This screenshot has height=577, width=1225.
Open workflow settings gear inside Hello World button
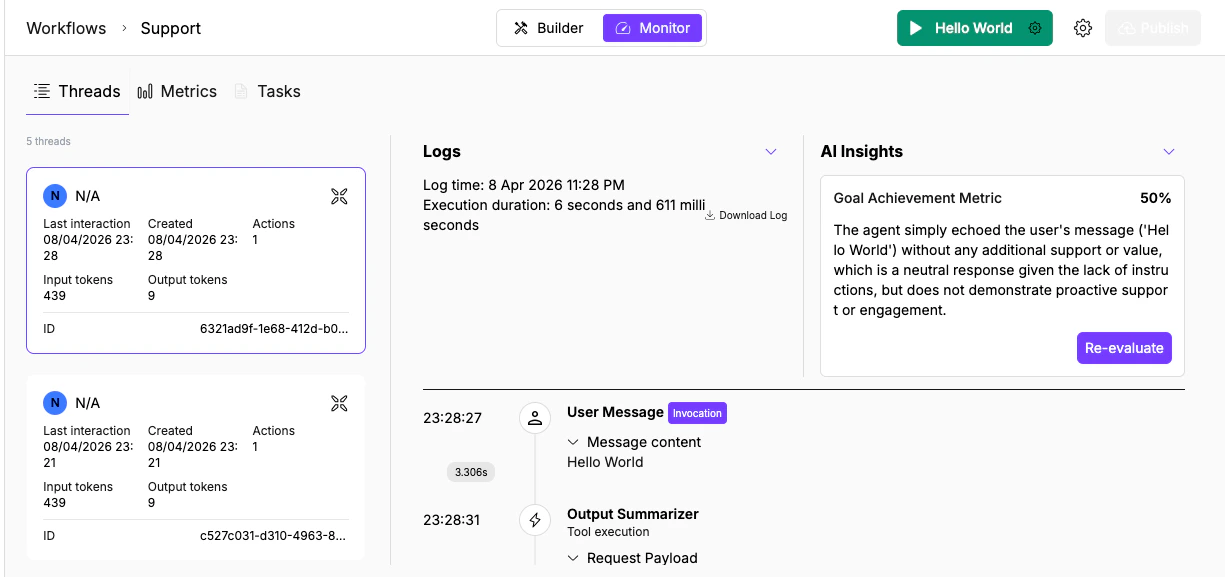1036,27
